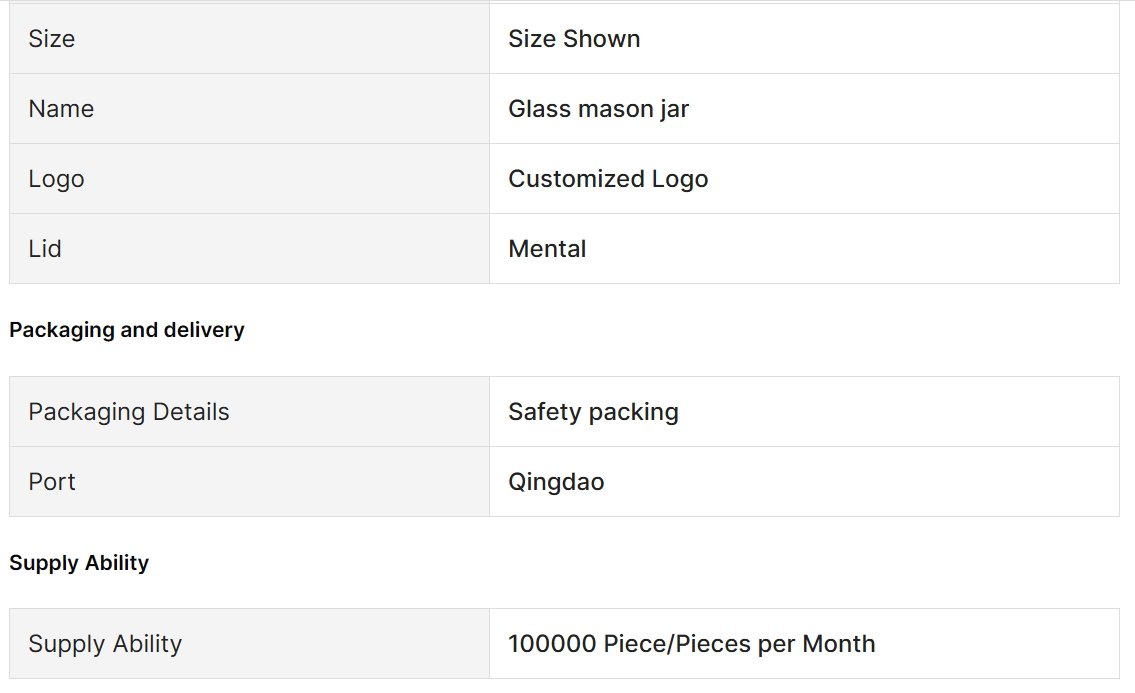Select the Qingdao port value
1135x693 pixels.
tap(556, 482)
